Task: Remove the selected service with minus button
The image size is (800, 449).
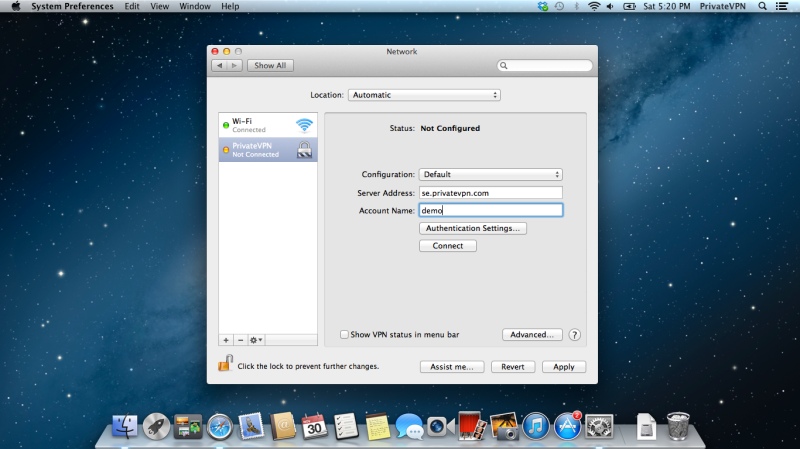Action: (x=240, y=340)
